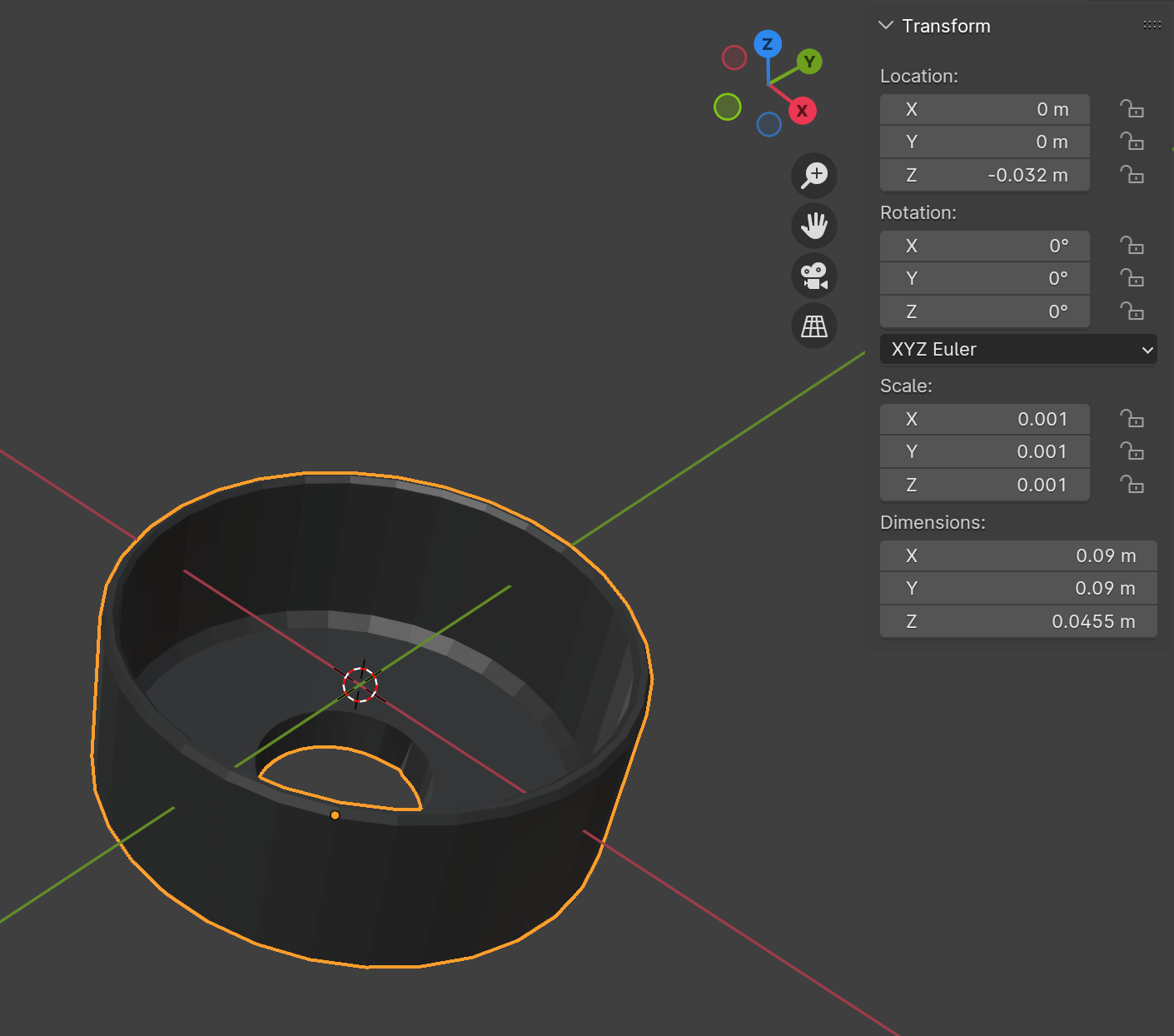
Task: Open the XYZ Euler rotation mode dropdown
Action: click(1017, 349)
